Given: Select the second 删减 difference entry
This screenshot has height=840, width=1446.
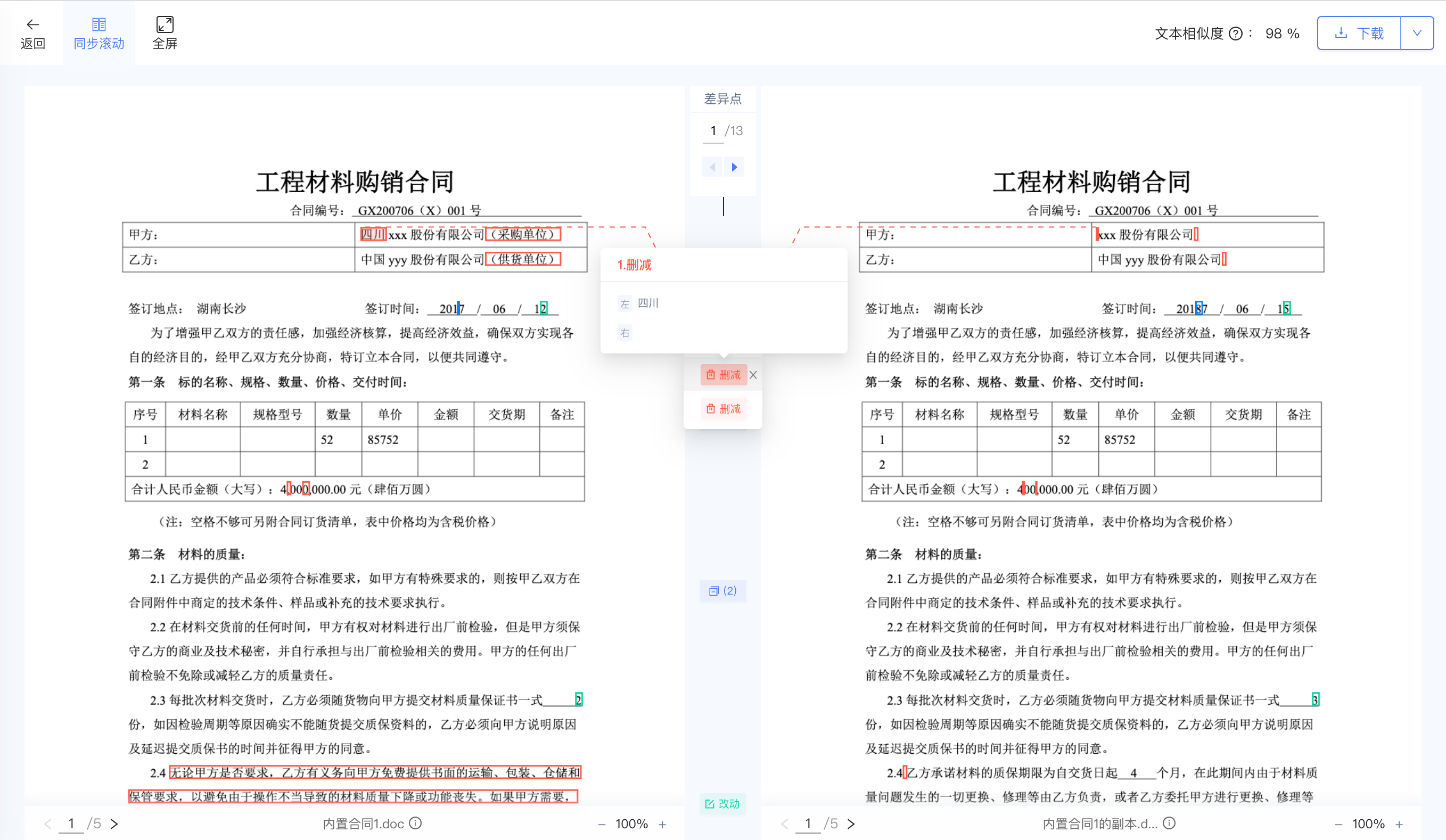Looking at the screenshot, I should [x=724, y=408].
